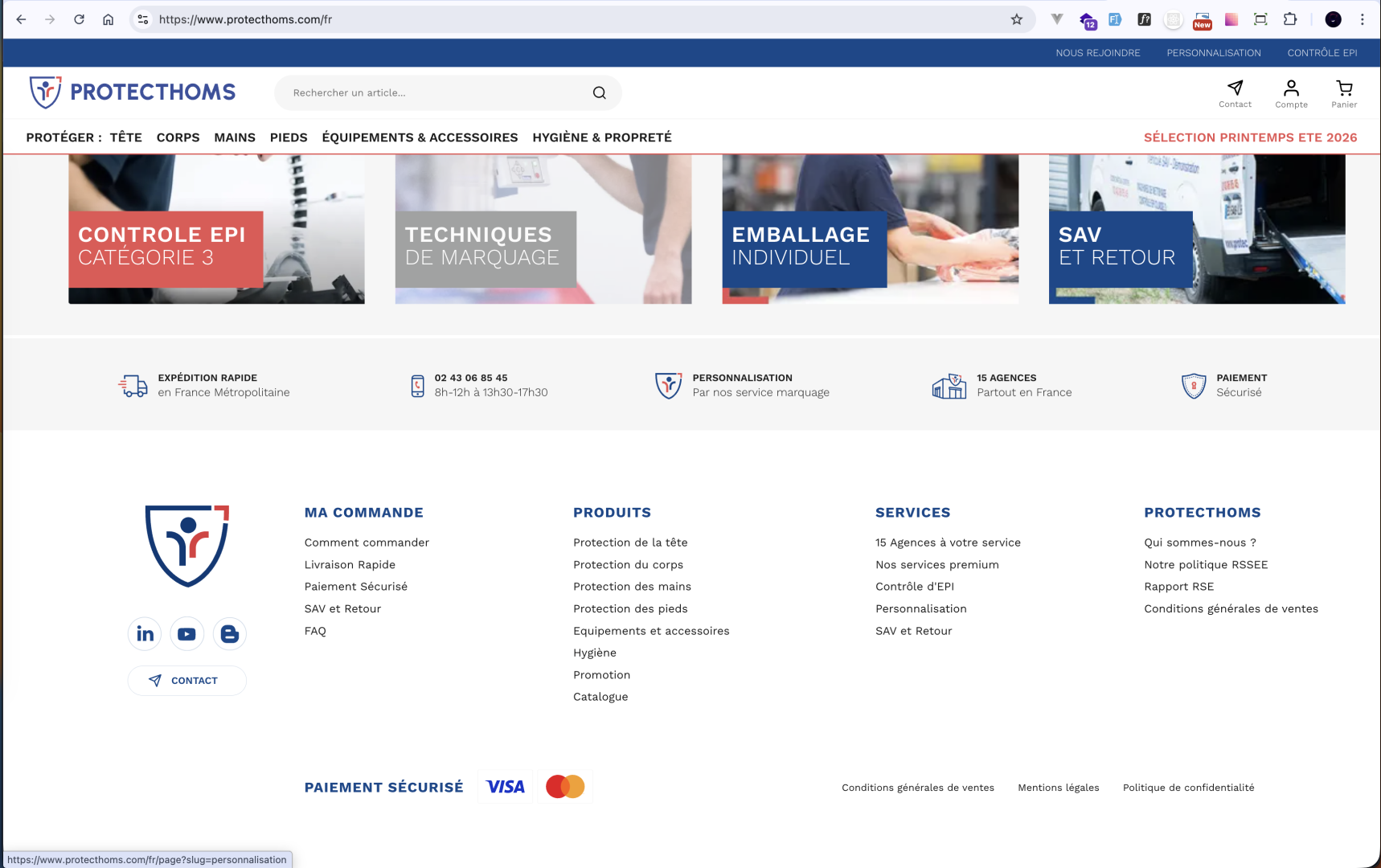Image resolution: width=1381 pixels, height=868 pixels.
Task: Open ÉQUIPEMENTS & ACCESSOIRES menu
Action: point(420,137)
